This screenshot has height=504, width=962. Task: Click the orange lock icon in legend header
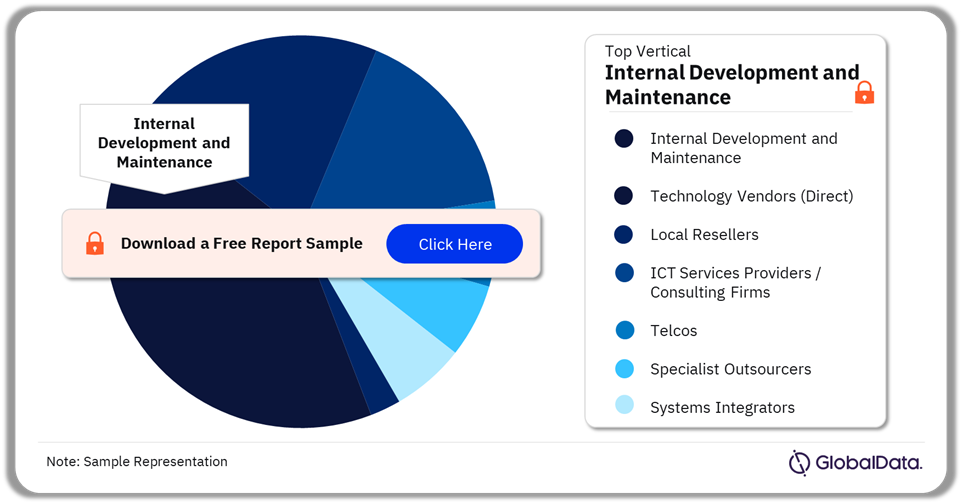[x=864, y=93]
